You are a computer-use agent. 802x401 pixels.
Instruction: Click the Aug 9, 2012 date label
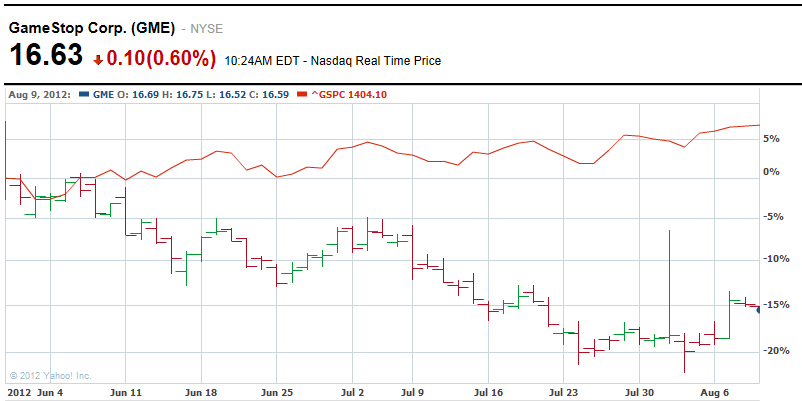click(39, 95)
